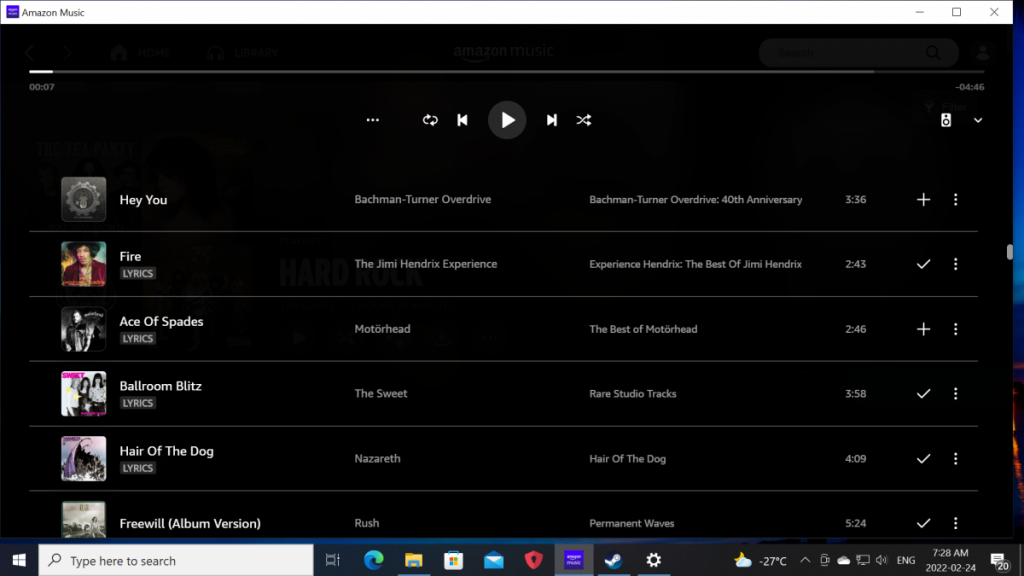Open options menu for Ace Of Spades
Viewport: 1024px width, 576px height.
pyautogui.click(x=955, y=329)
